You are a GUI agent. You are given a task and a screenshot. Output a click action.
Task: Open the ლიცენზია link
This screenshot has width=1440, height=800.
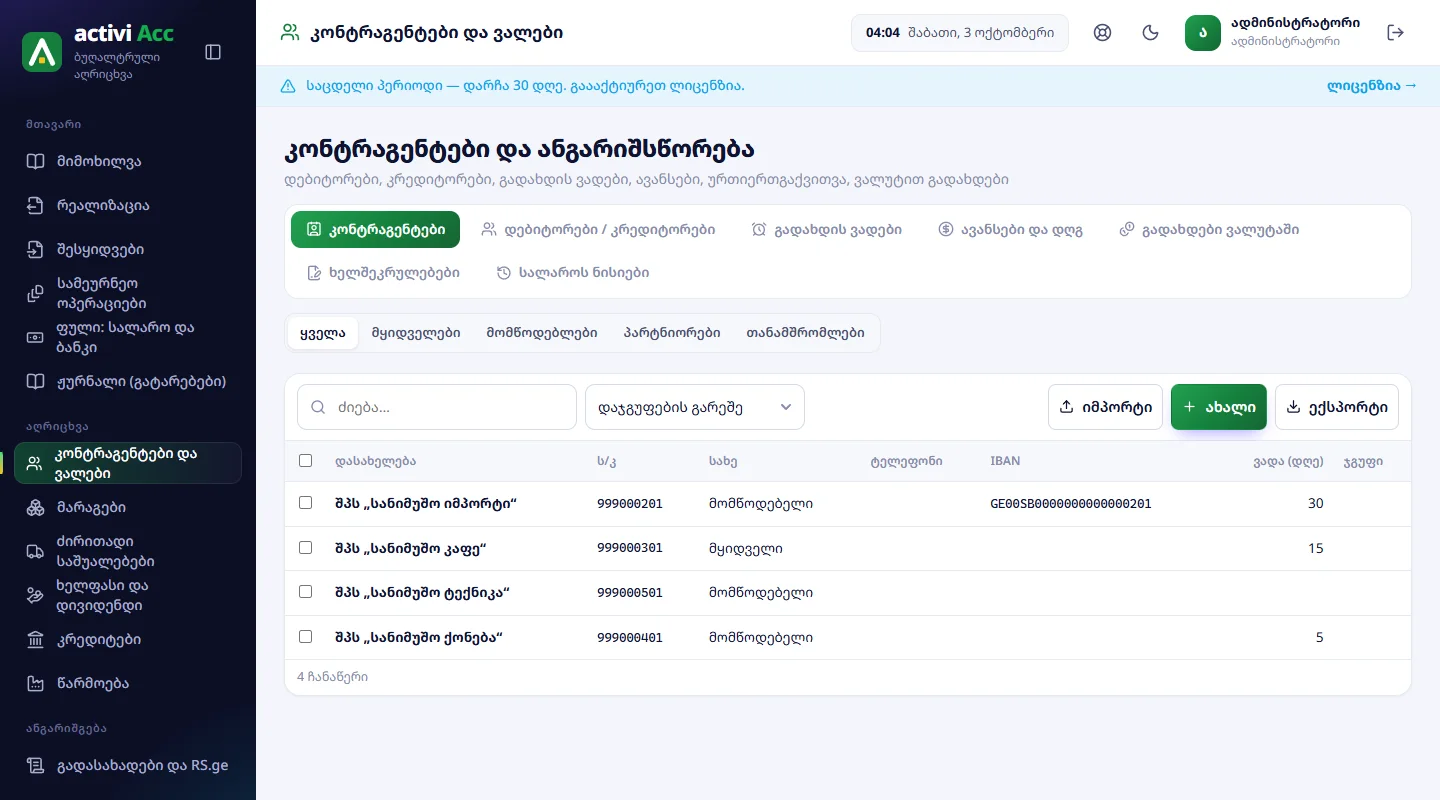click(x=1372, y=86)
